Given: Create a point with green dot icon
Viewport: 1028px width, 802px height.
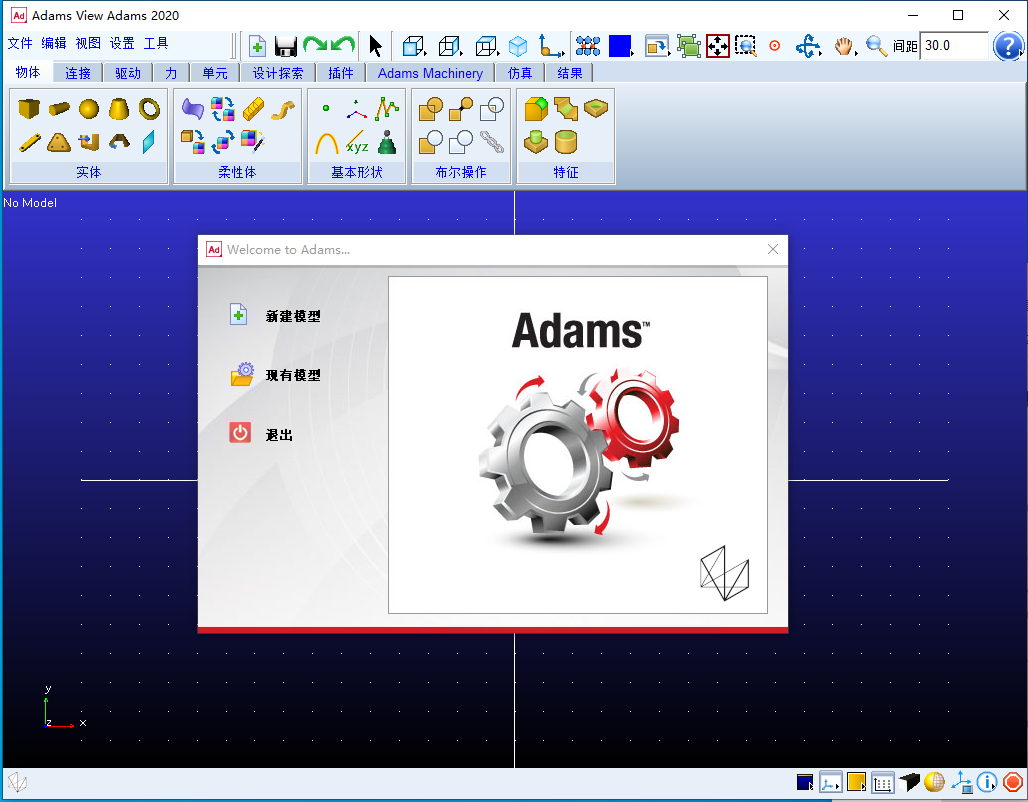Looking at the screenshot, I should click(326, 108).
